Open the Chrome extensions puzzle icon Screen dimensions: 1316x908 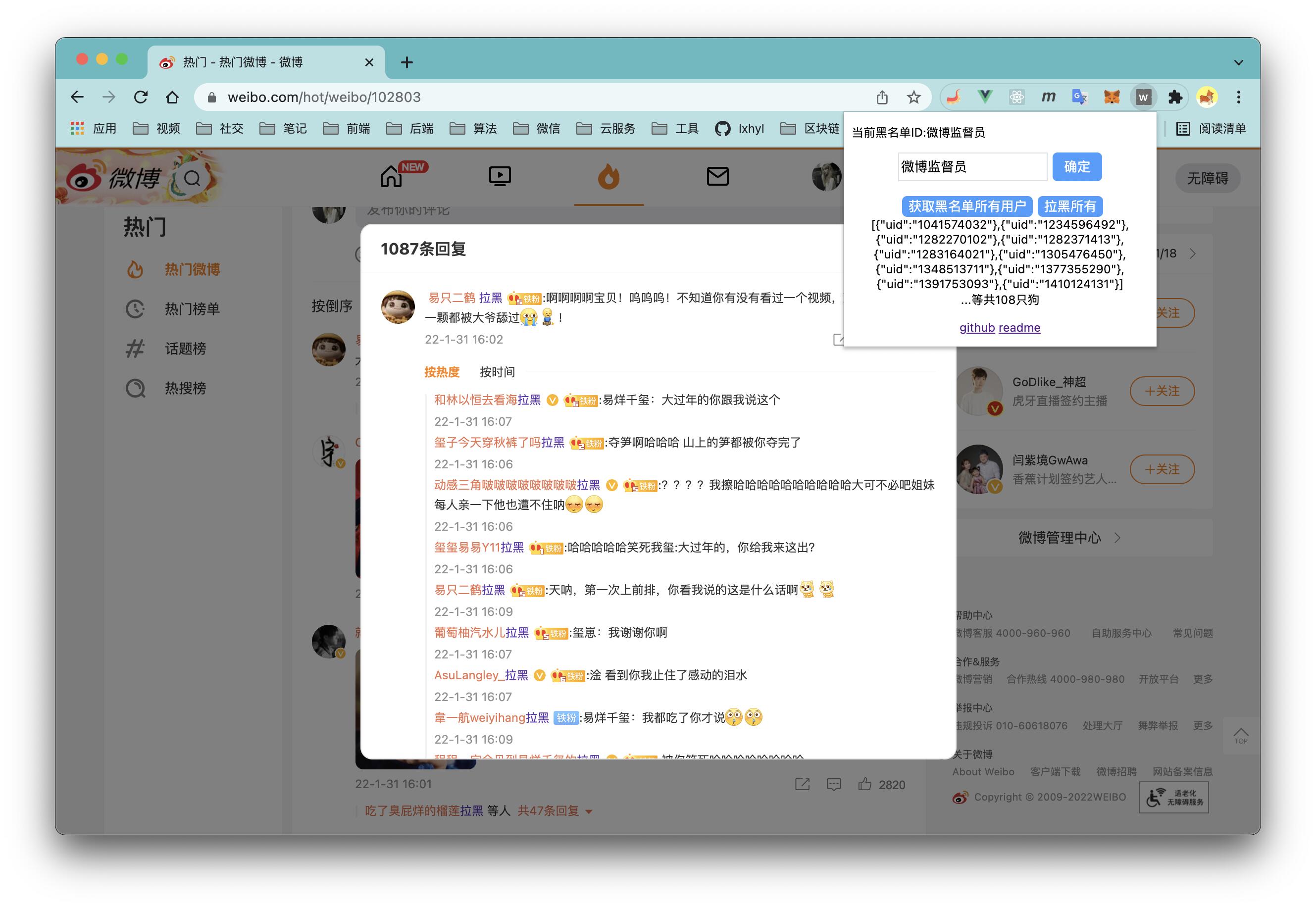pyautogui.click(x=1175, y=97)
